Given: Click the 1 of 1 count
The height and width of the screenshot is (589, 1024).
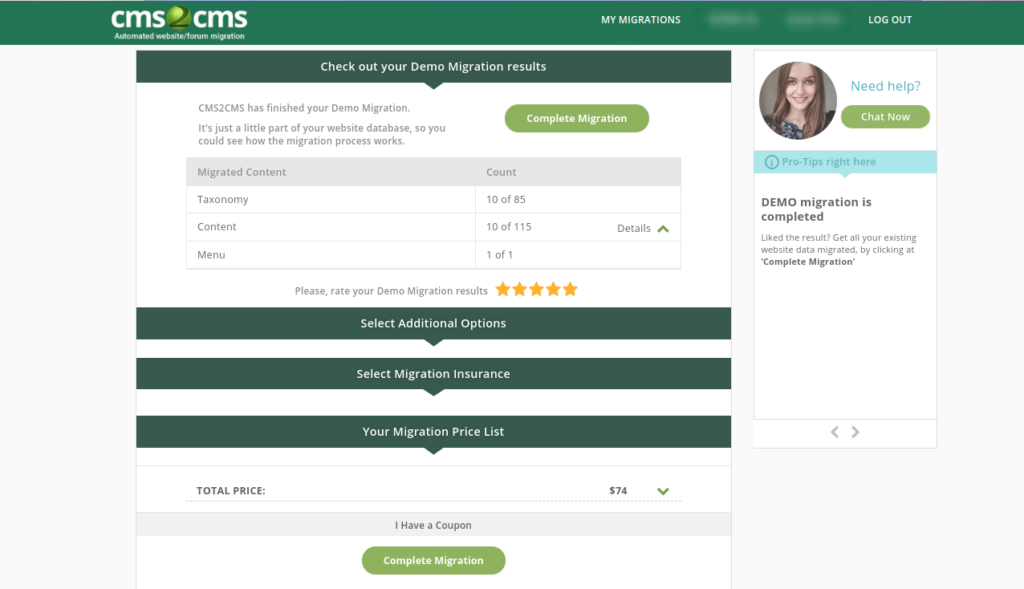Looking at the screenshot, I should [500, 255].
